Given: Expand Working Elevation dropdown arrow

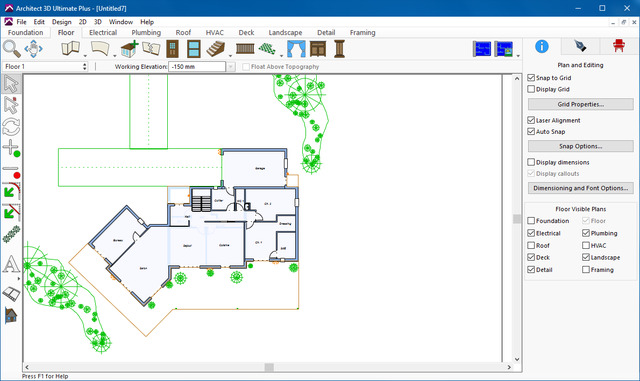Looking at the screenshot, I should [231, 67].
